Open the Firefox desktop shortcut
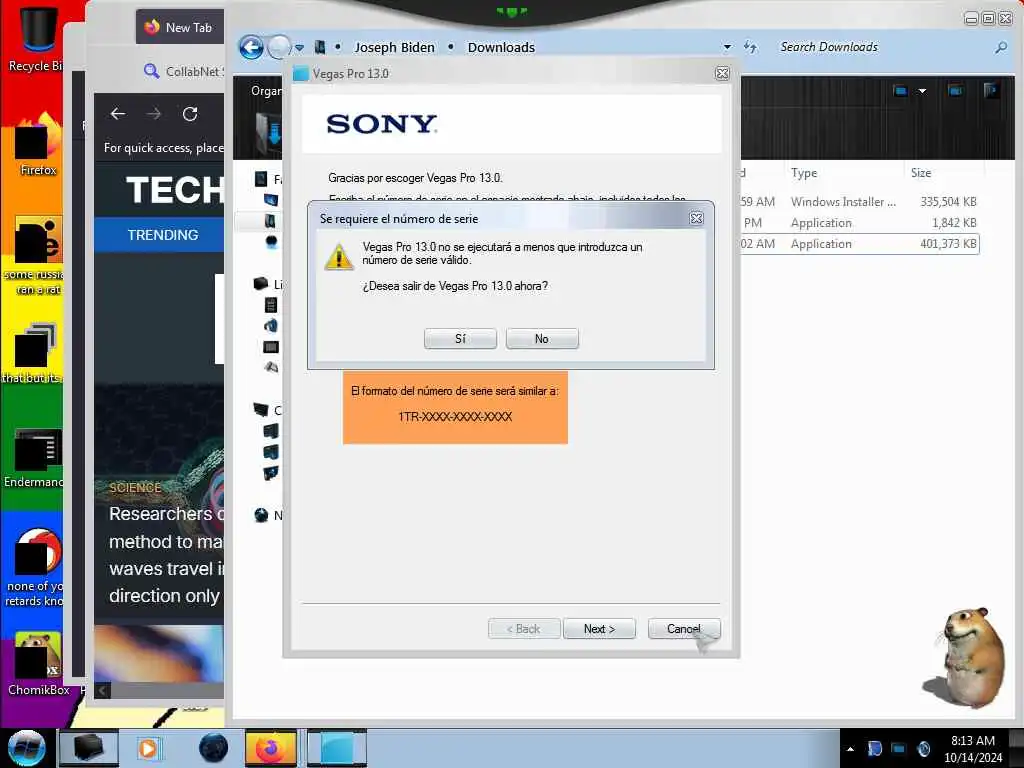Screen dimensions: 1024x768 click(37, 145)
